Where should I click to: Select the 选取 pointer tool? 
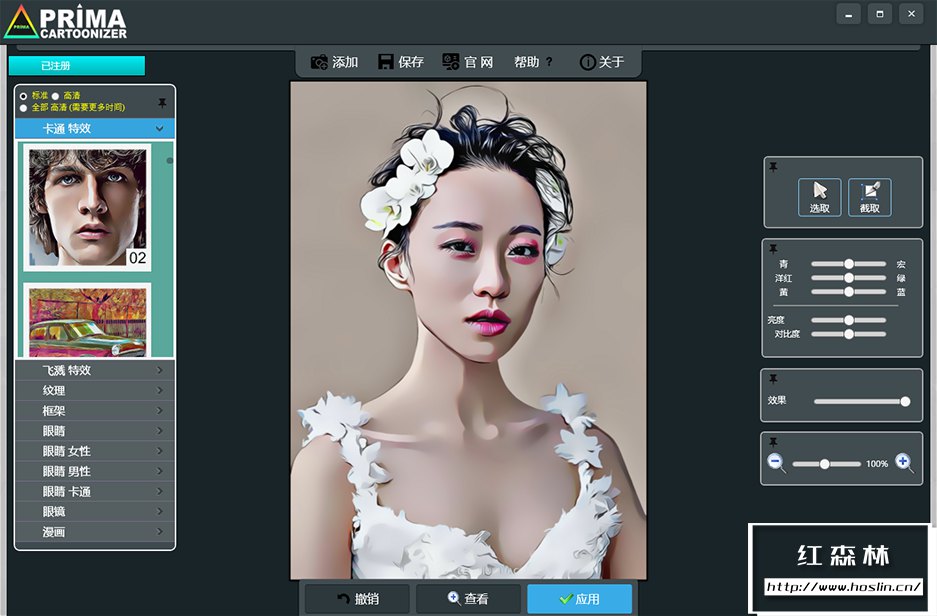pos(819,197)
